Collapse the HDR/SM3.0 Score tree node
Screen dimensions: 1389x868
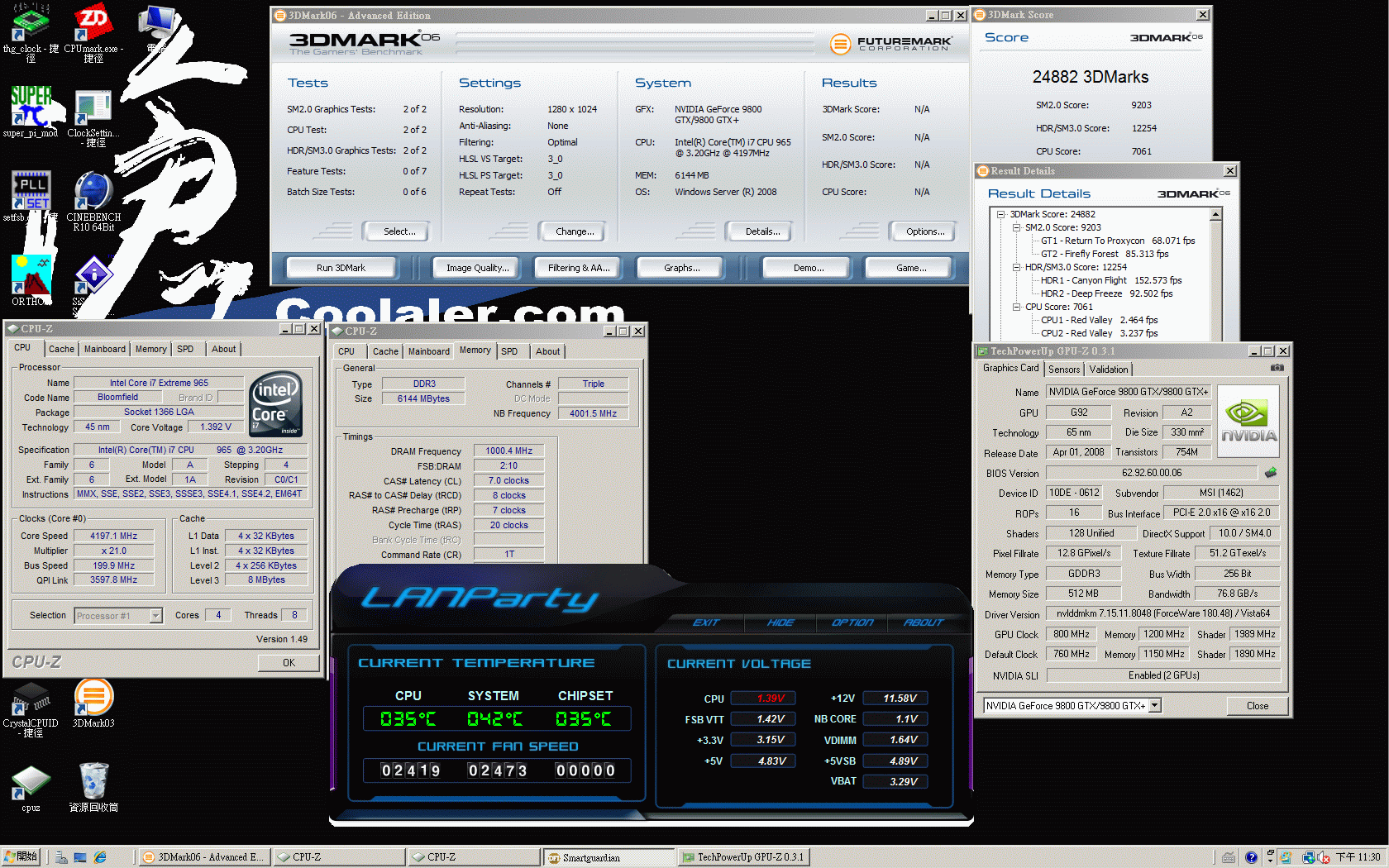1016,267
